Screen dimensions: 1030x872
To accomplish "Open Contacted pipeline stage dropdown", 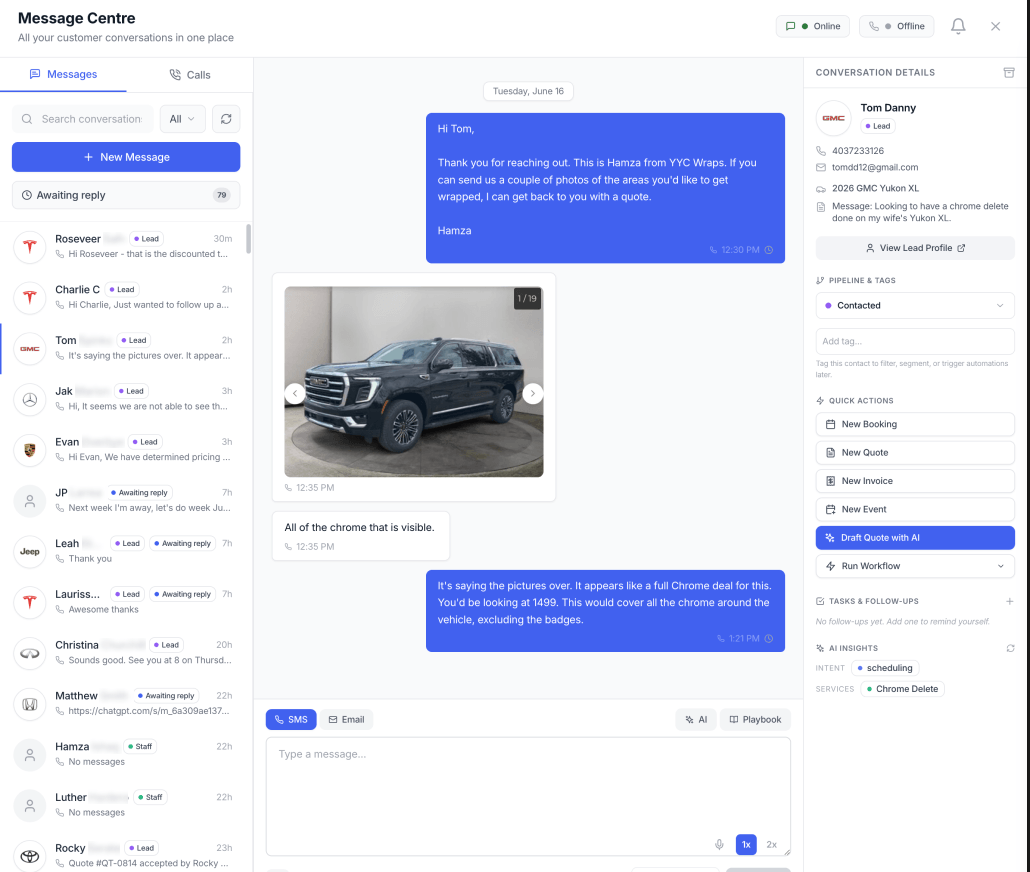I will point(915,306).
